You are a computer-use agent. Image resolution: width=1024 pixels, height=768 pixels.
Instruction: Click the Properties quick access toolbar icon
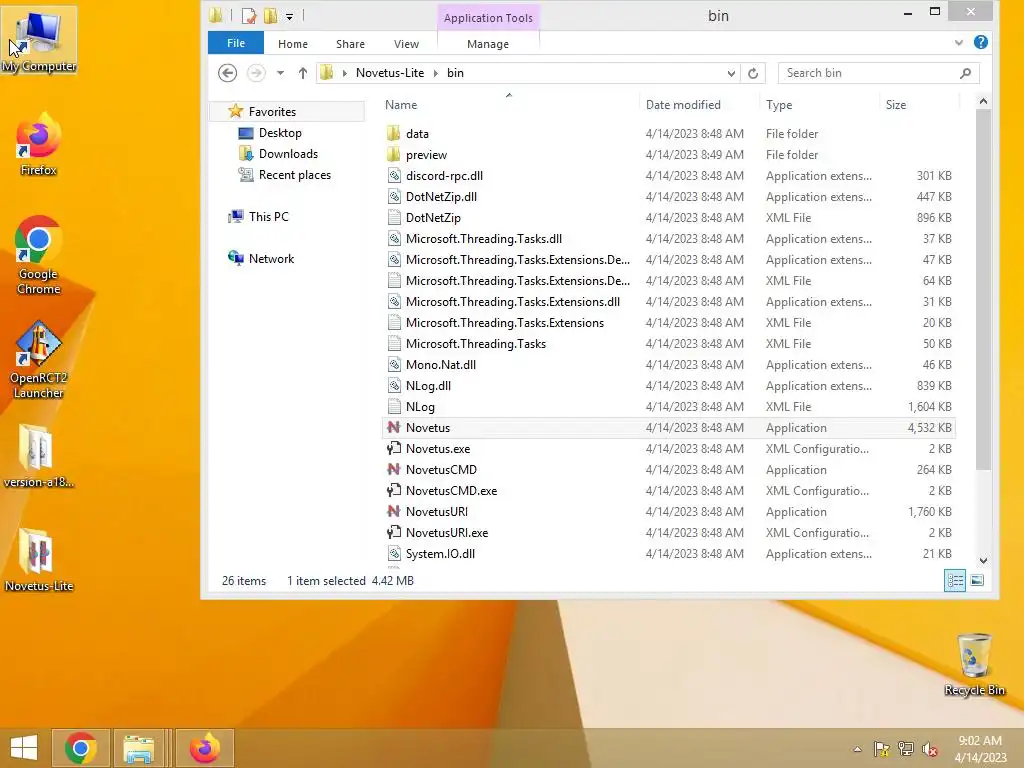coord(248,16)
